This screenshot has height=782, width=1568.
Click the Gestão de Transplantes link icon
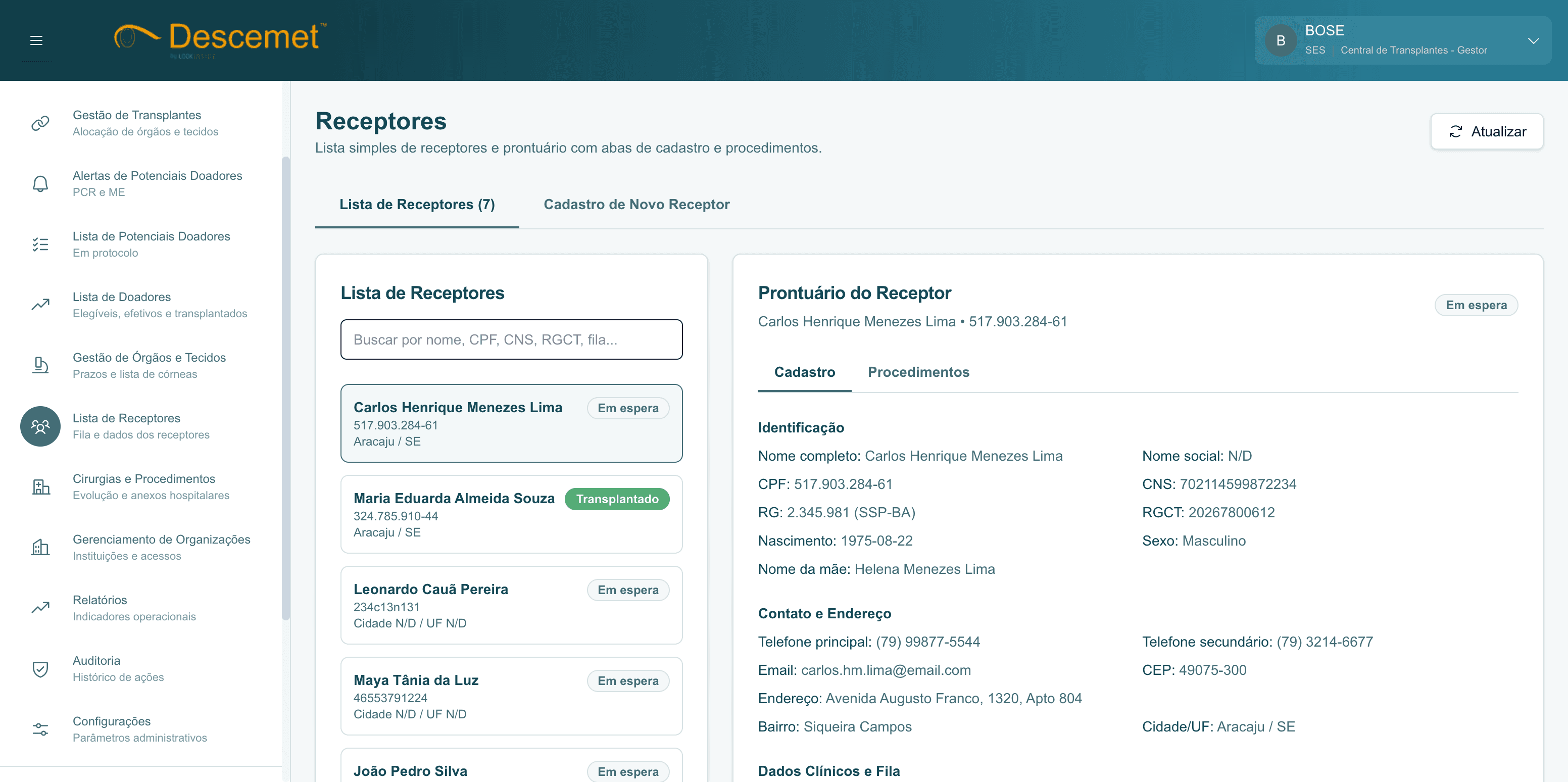point(40,123)
